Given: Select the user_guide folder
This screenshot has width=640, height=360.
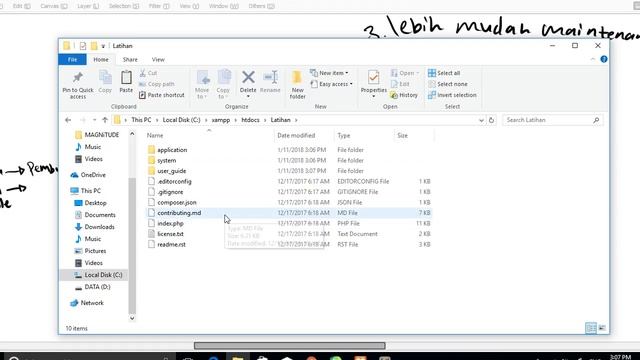Looking at the screenshot, I should [171, 171].
